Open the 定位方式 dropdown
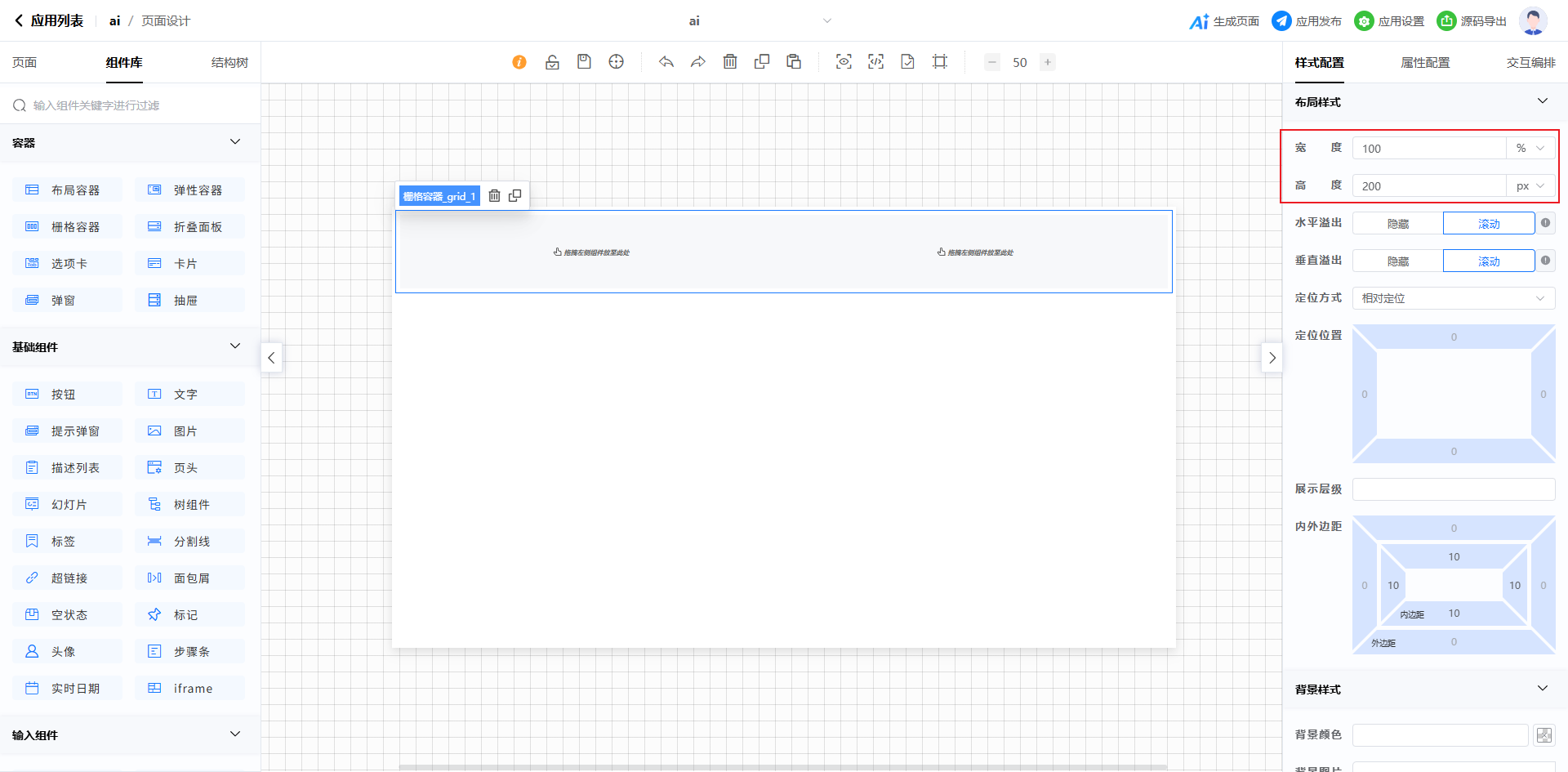 click(x=1453, y=298)
